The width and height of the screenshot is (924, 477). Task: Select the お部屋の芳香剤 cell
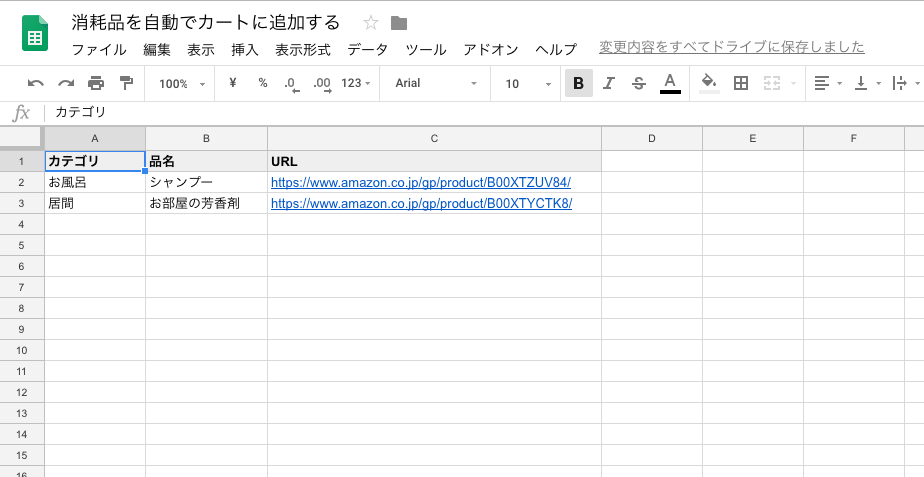[x=206, y=203]
